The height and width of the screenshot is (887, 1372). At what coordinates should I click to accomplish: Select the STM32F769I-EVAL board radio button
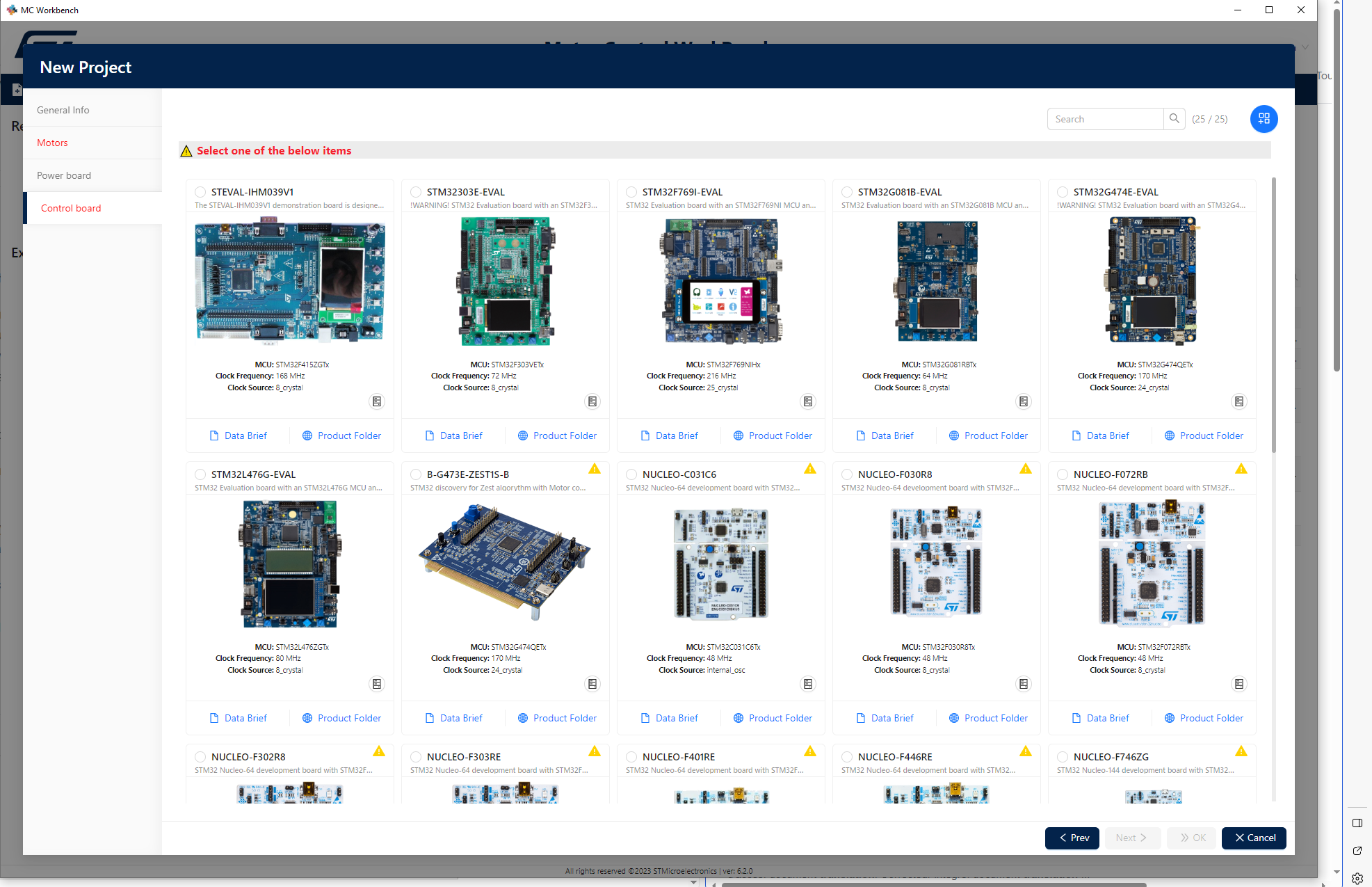tap(631, 192)
